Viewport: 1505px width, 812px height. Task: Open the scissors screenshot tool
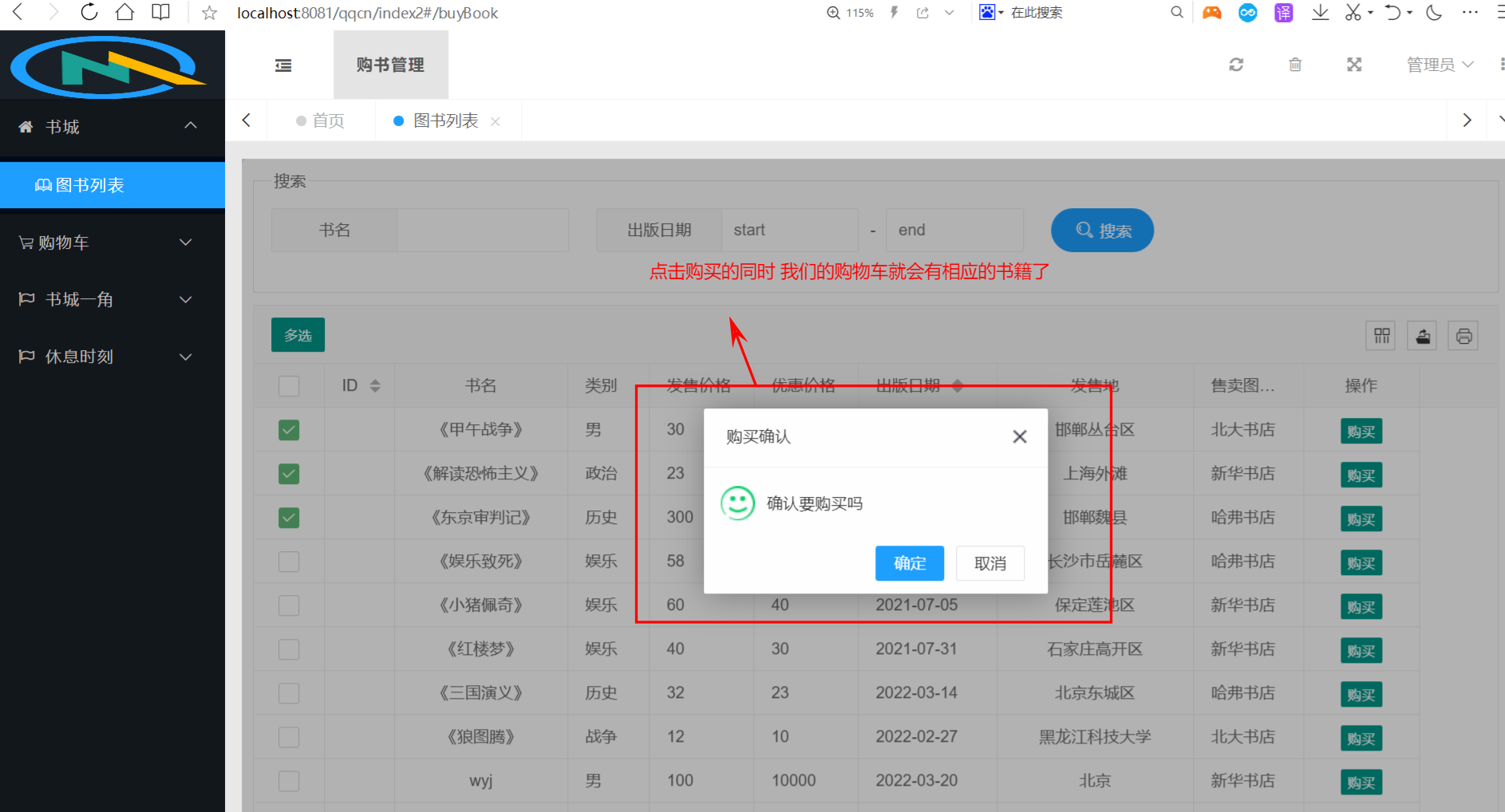point(1353,12)
